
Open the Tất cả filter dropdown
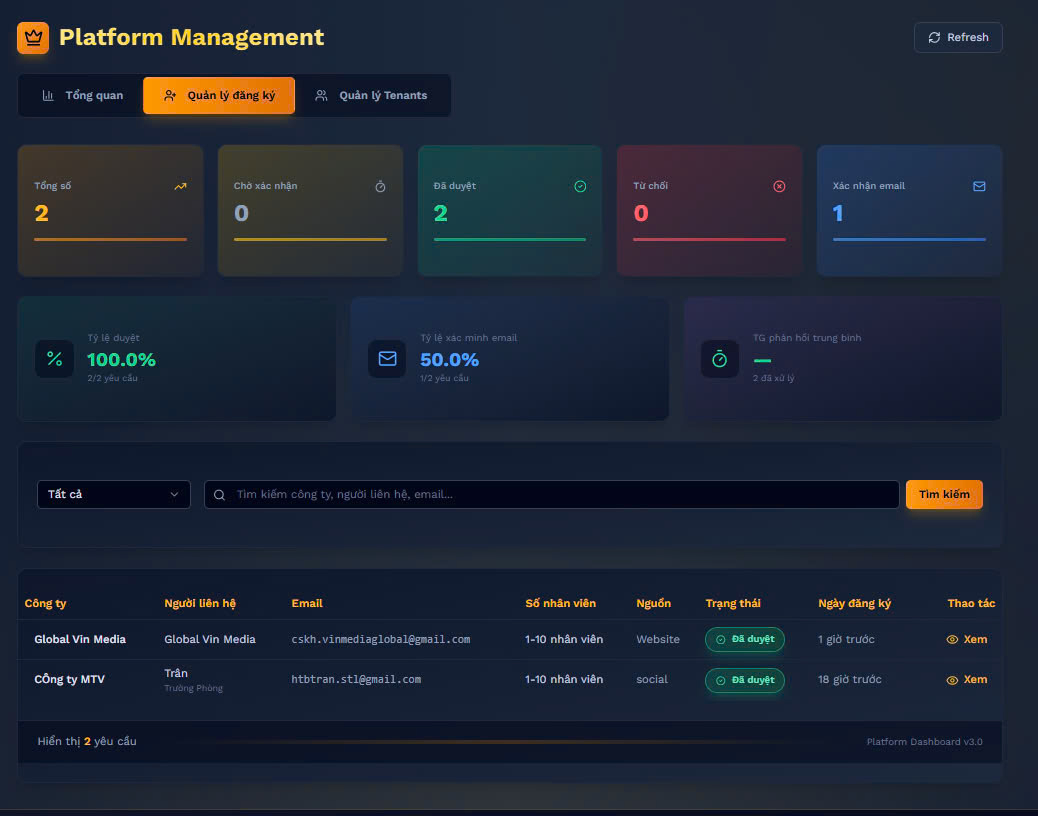point(113,494)
